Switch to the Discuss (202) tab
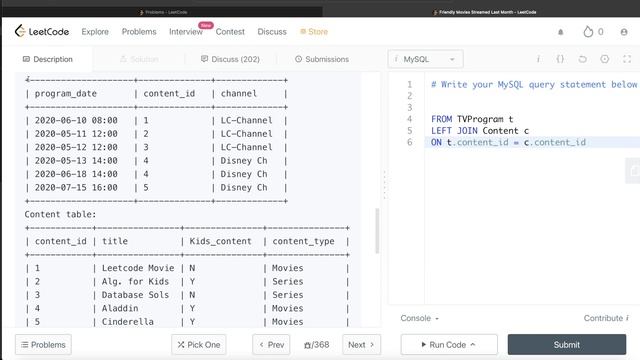The width and height of the screenshot is (640, 360). pyautogui.click(x=230, y=59)
